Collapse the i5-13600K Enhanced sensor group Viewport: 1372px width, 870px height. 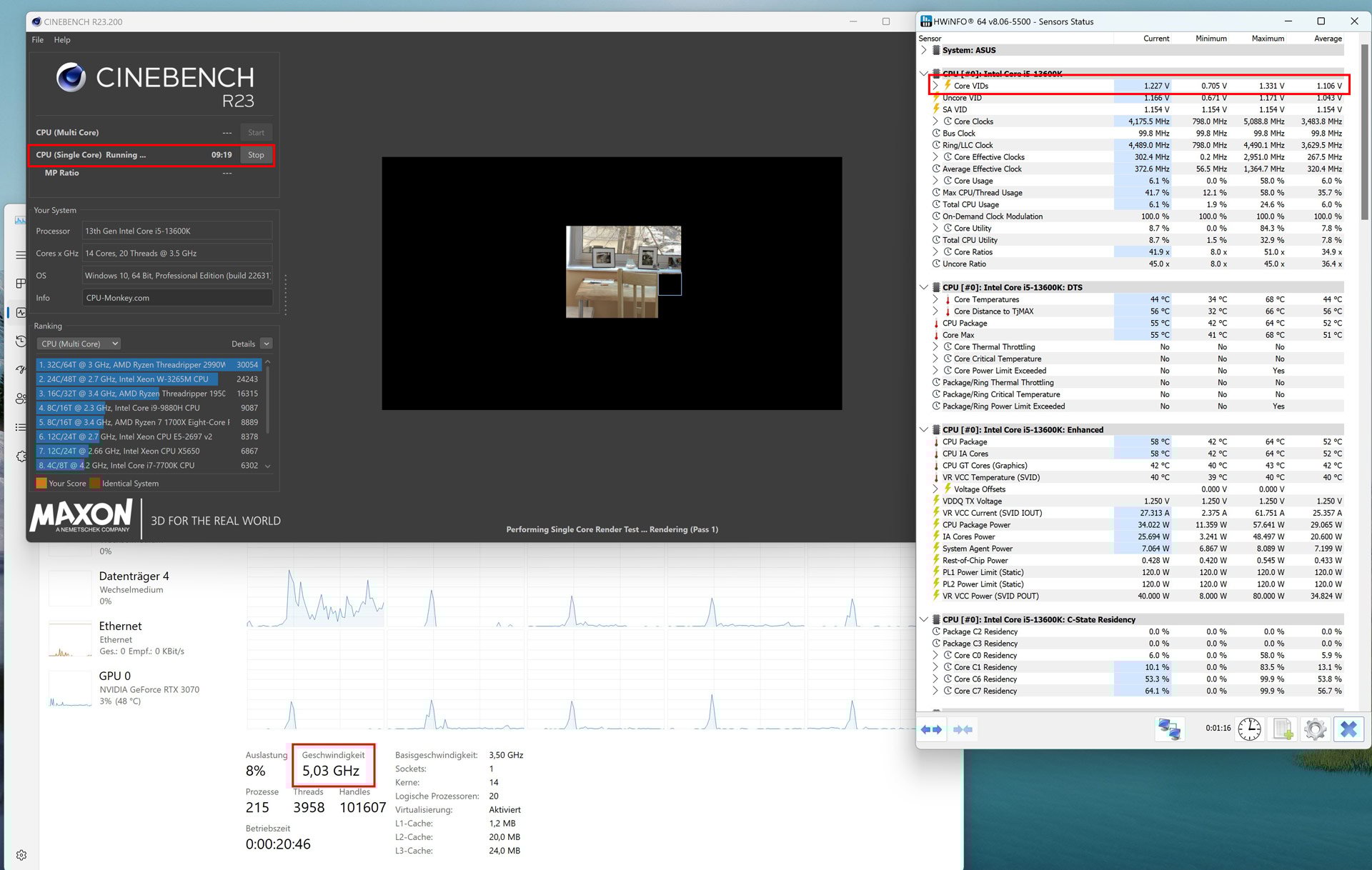pyautogui.click(x=924, y=429)
